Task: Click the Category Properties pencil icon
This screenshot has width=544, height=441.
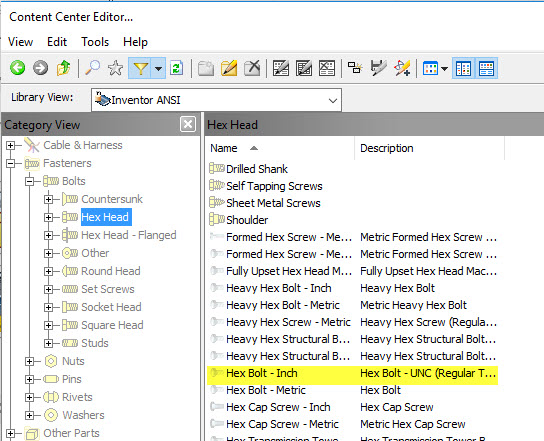Action: pyautogui.click(x=229, y=68)
